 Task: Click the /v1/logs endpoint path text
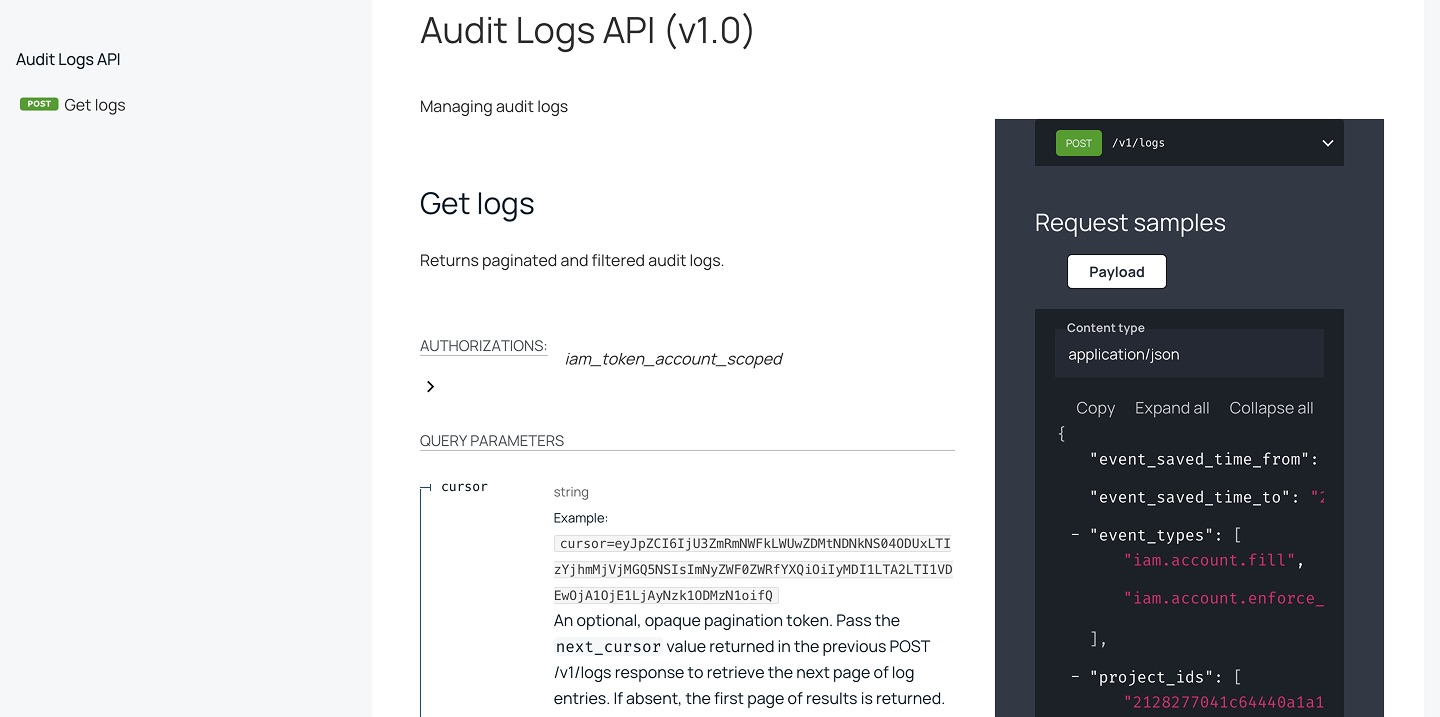[1138, 143]
